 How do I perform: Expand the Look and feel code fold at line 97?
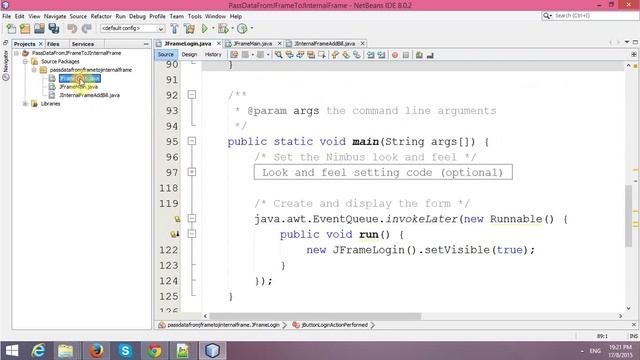click(191, 172)
